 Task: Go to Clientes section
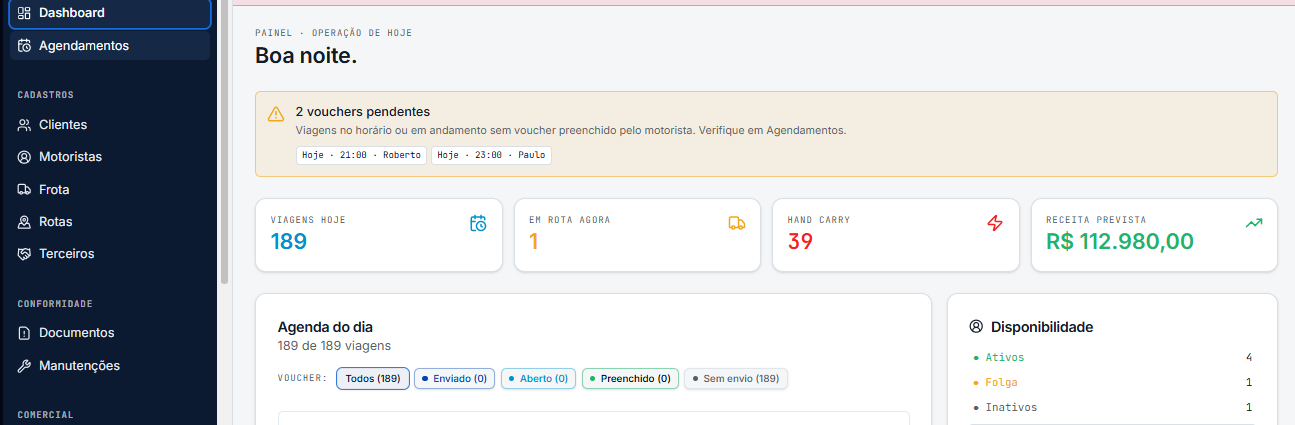(x=110, y=125)
